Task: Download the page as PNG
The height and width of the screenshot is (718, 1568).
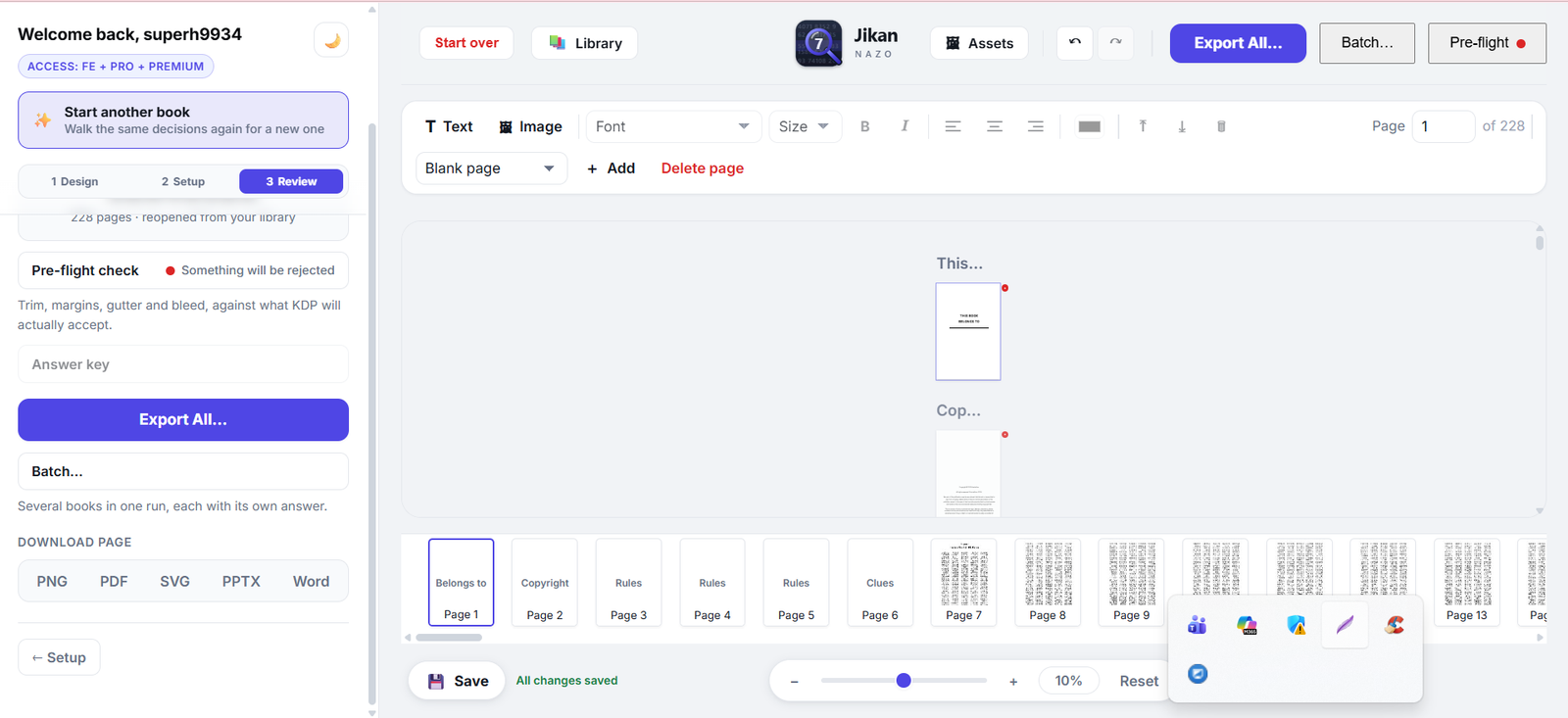Action: click(x=52, y=581)
